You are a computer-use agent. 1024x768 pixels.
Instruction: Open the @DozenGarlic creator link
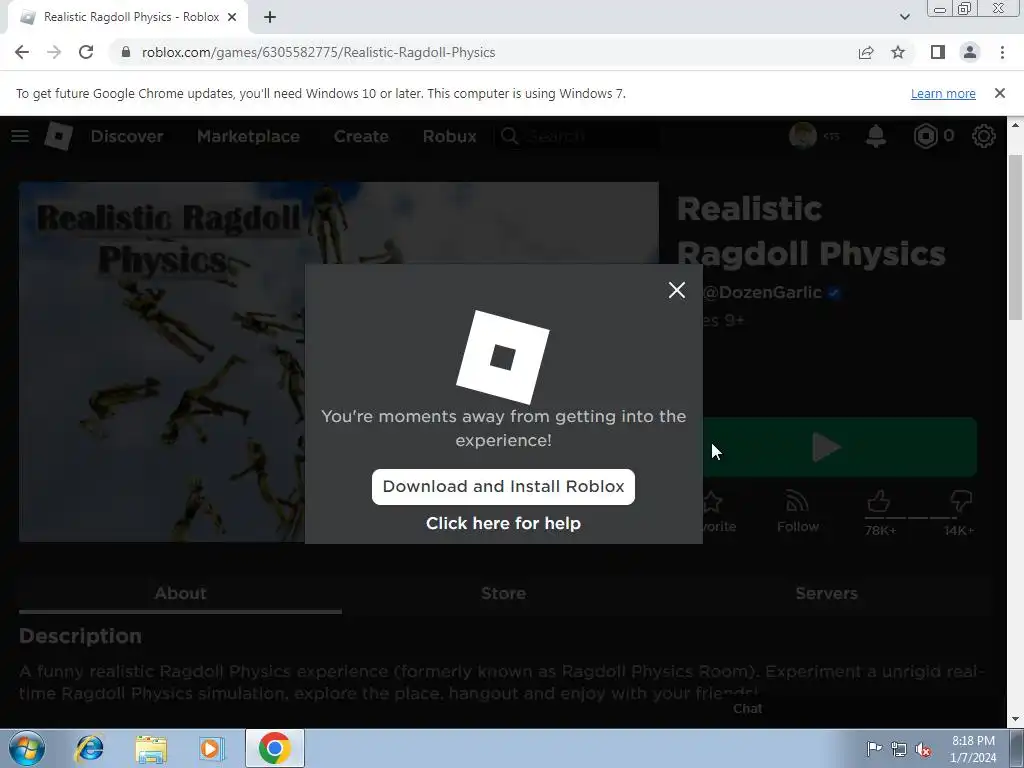(761, 292)
